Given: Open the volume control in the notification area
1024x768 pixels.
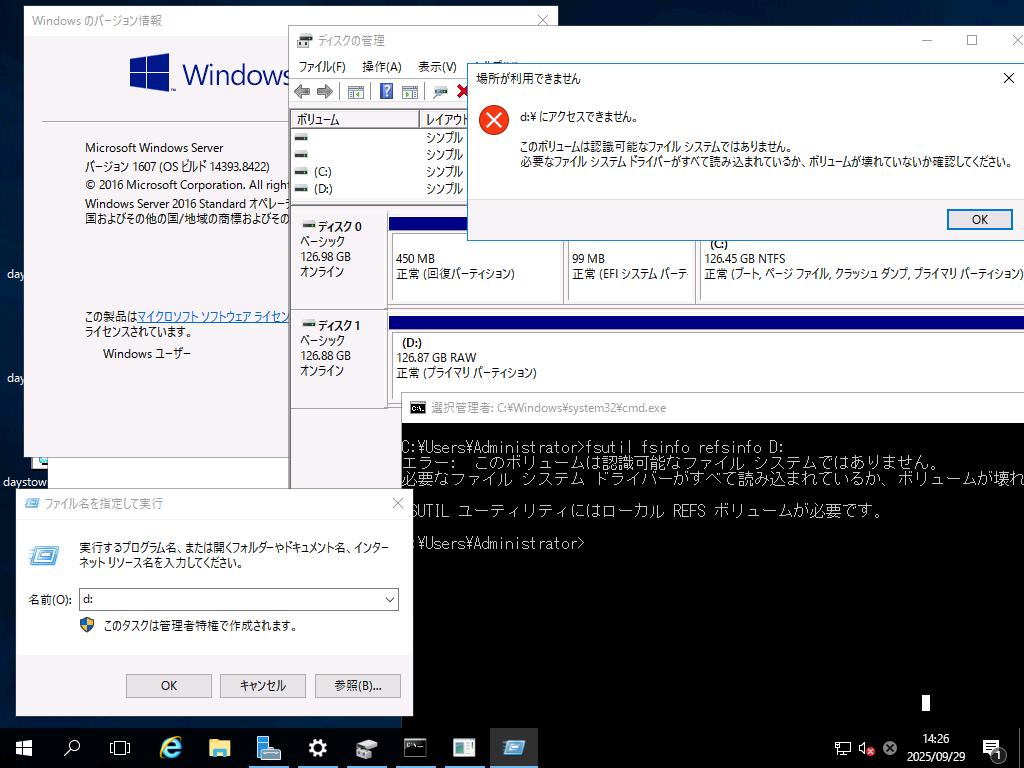Looking at the screenshot, I should [x=864, y=747].
